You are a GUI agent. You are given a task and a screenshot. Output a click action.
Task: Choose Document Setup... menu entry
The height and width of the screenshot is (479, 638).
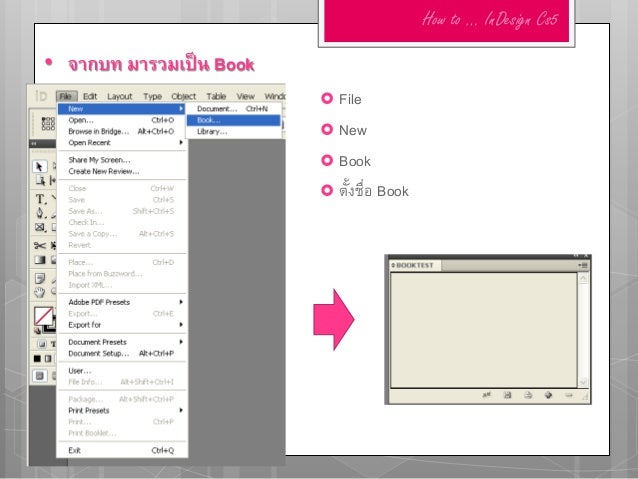[122, 353]
